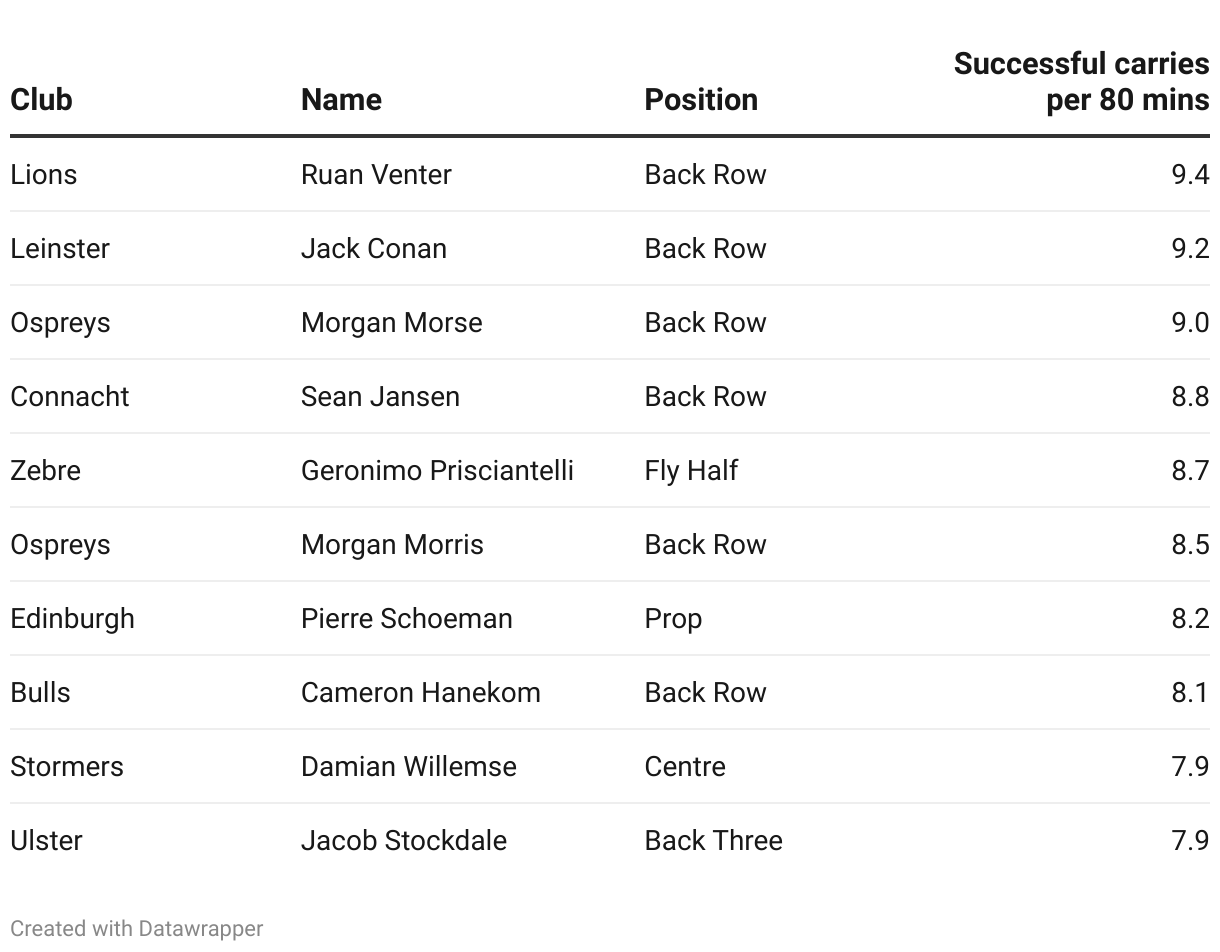Screen dimensions: 1220x952
Task: Click the "Created with Datawrapper" footer link
Action: click(137, 929)
